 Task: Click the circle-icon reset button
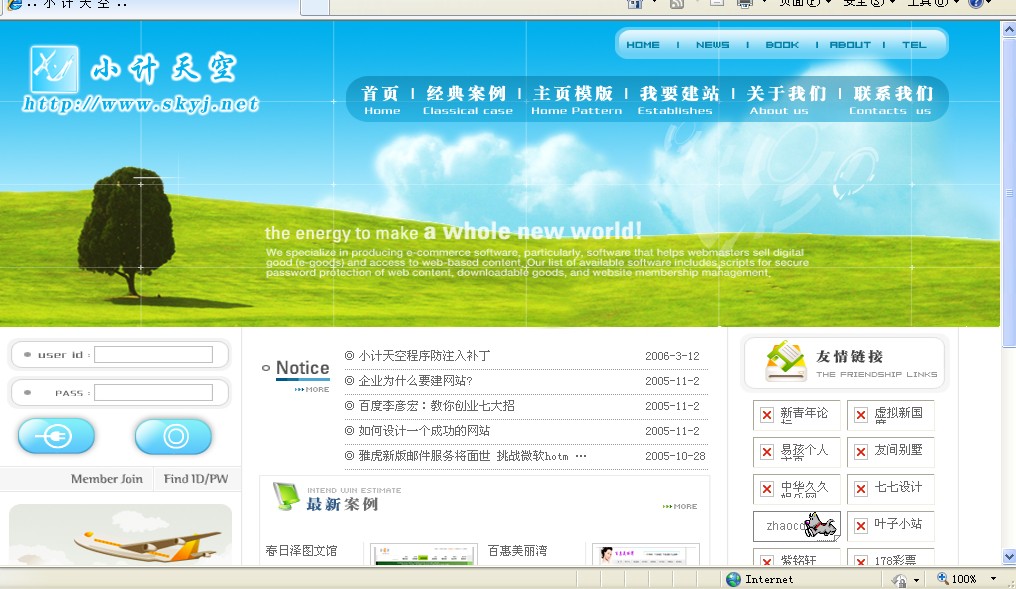[x=174, y=436]
